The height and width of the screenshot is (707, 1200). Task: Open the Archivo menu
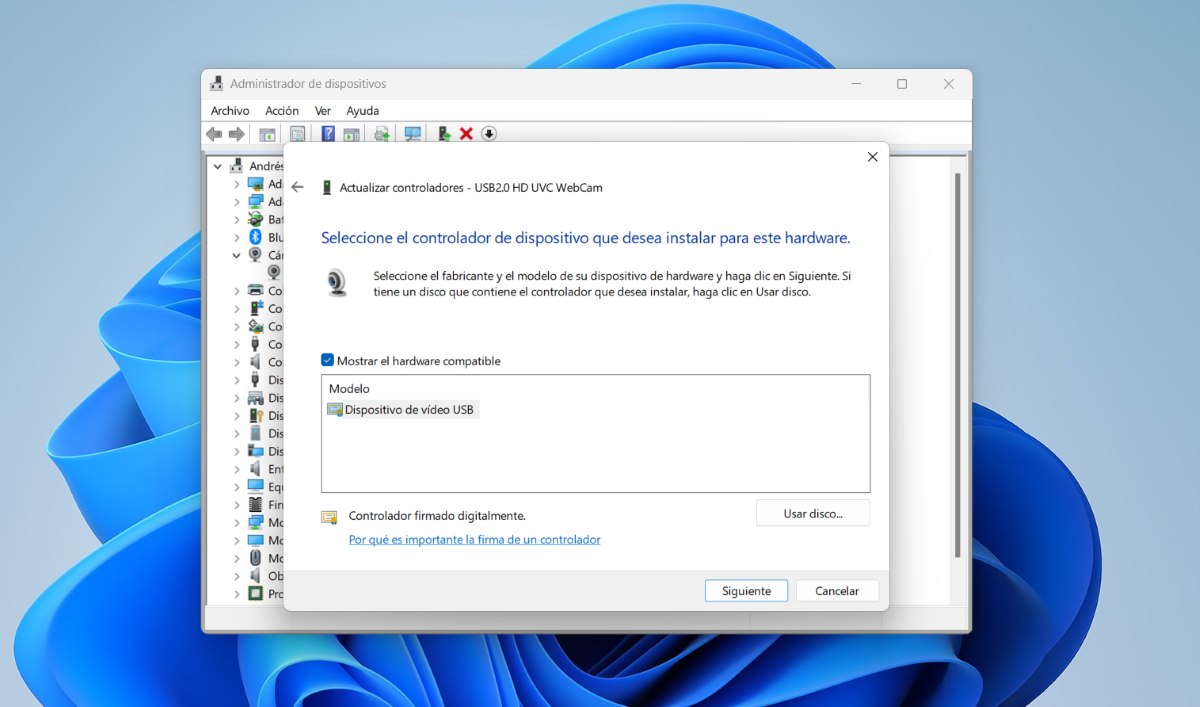(230, 111)
